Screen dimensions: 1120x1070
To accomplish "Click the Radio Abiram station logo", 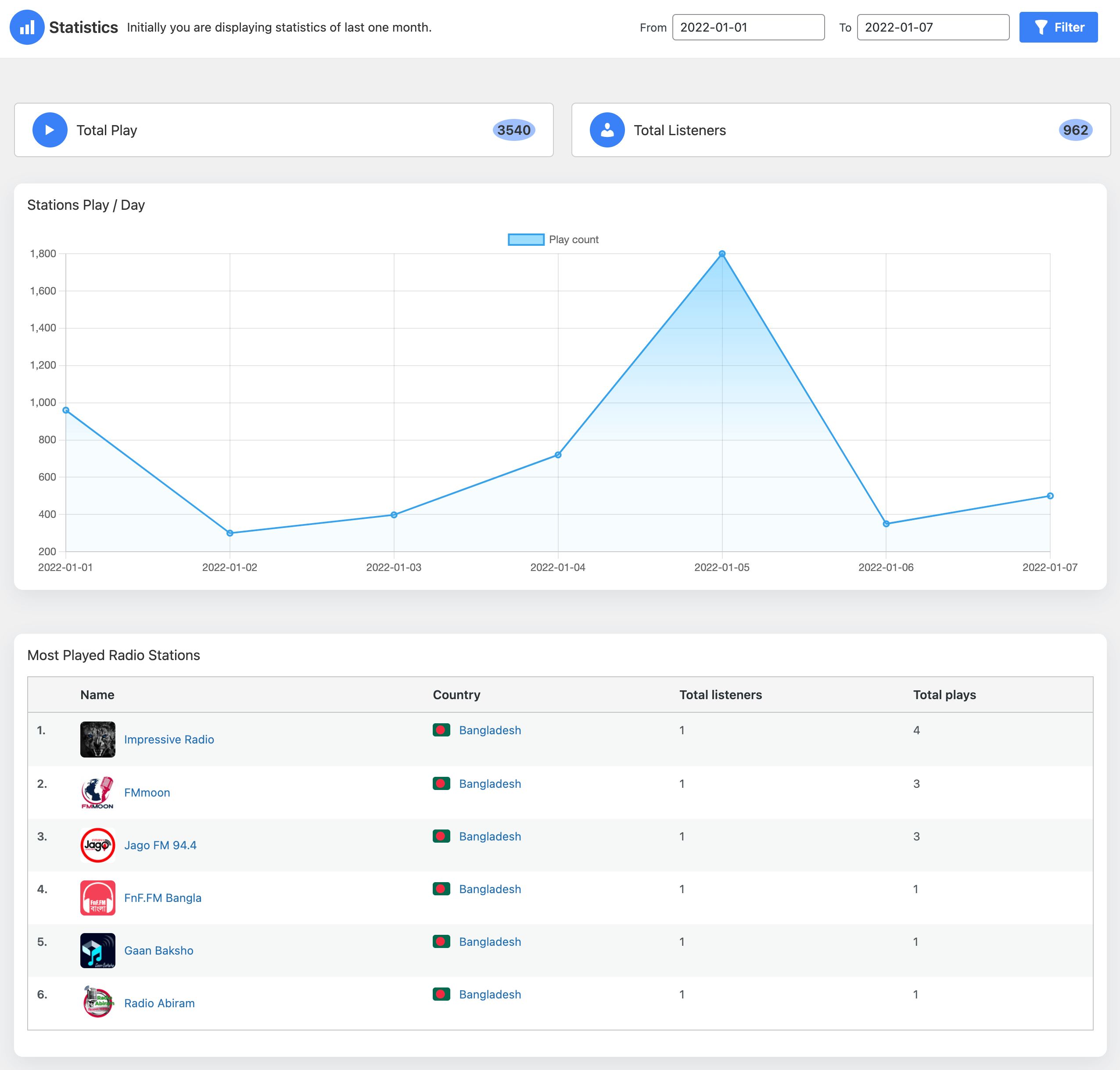I will coord(97,1003).
